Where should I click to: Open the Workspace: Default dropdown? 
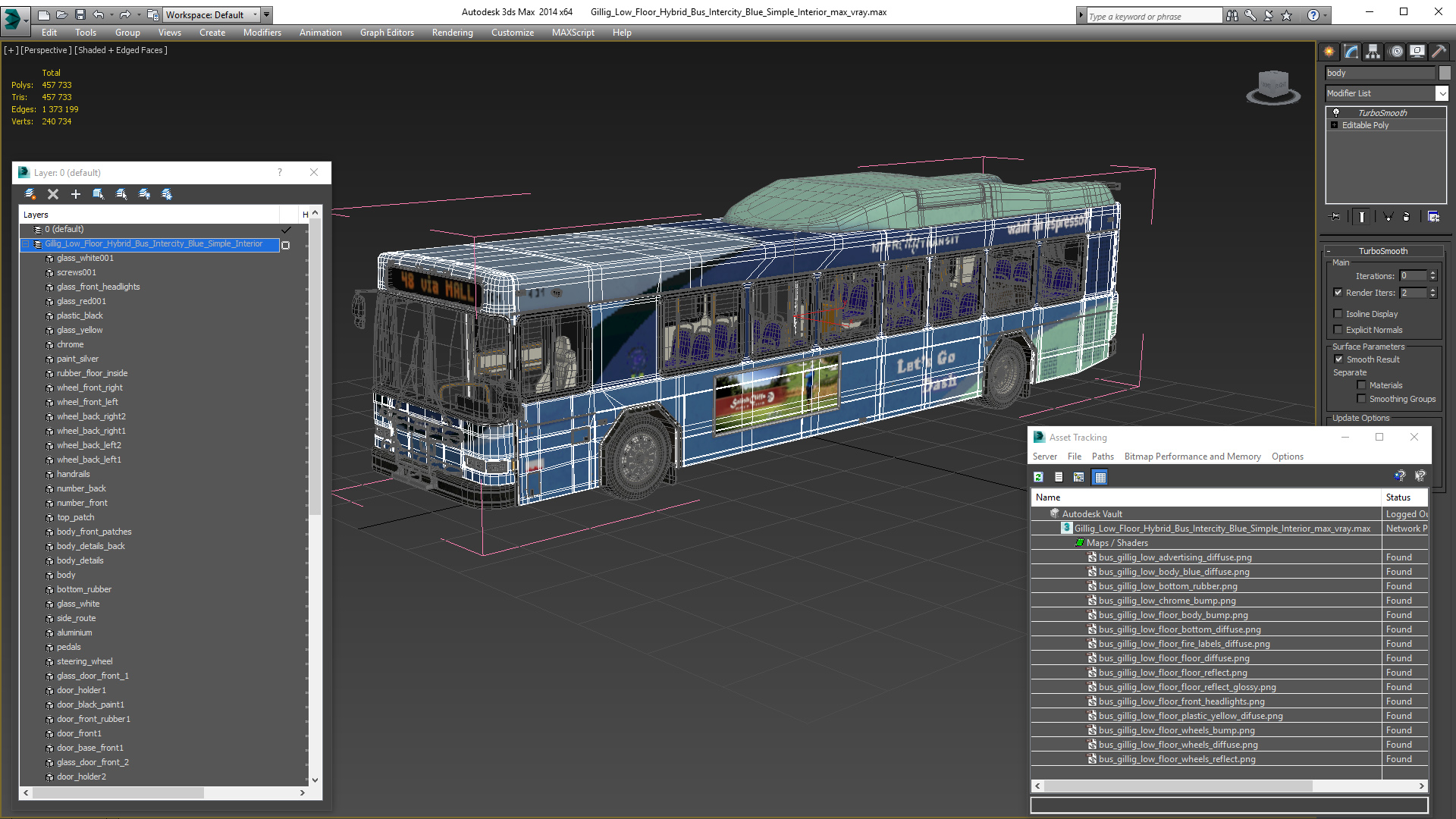212,14
